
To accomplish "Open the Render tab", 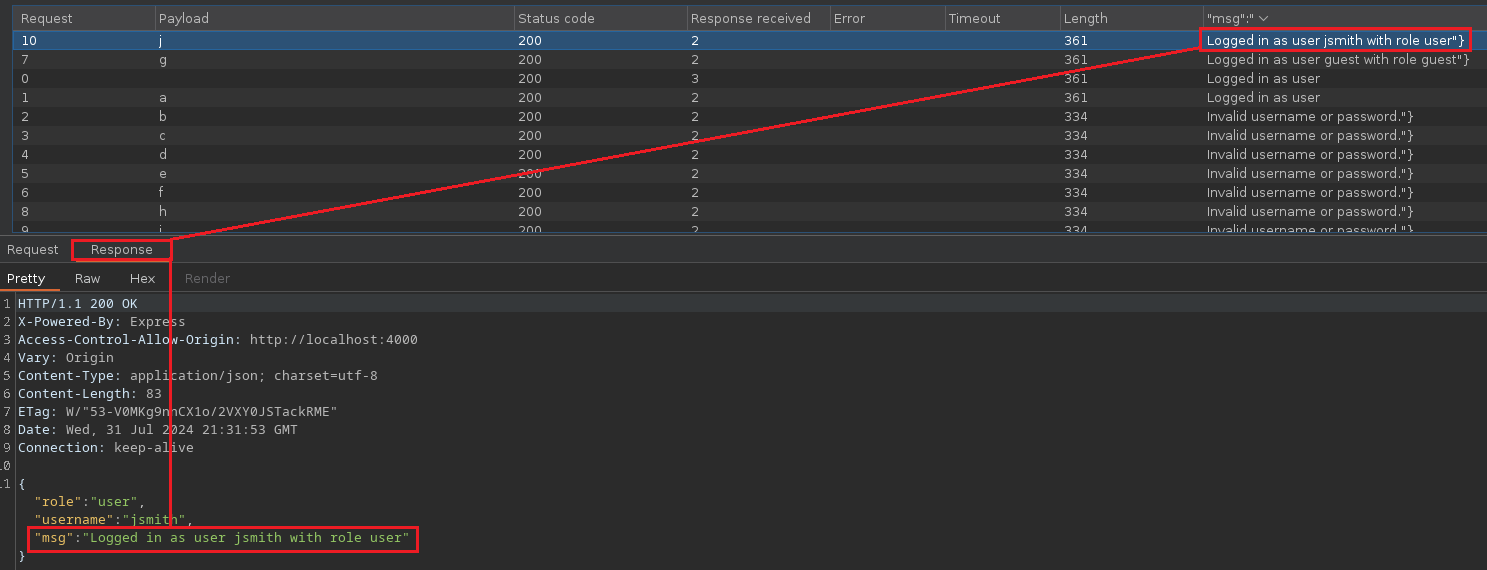I will (x=207, y=279).
